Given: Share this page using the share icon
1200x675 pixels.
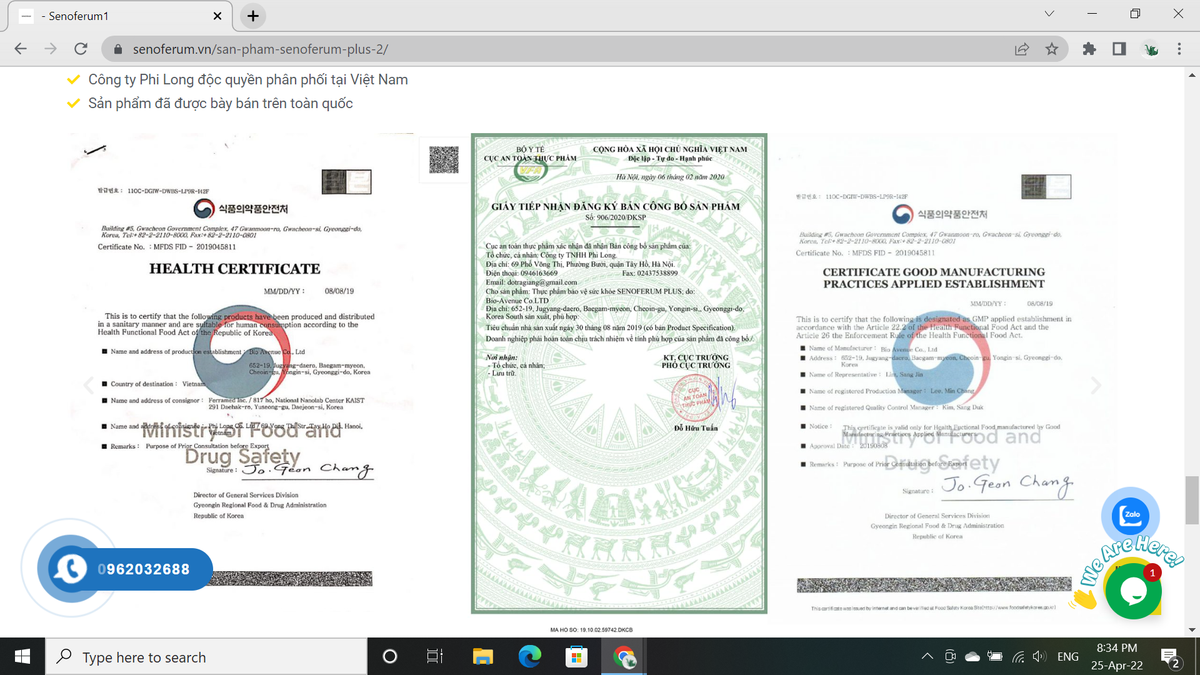Looking at the screenshot, I should tap(1020, 47).
